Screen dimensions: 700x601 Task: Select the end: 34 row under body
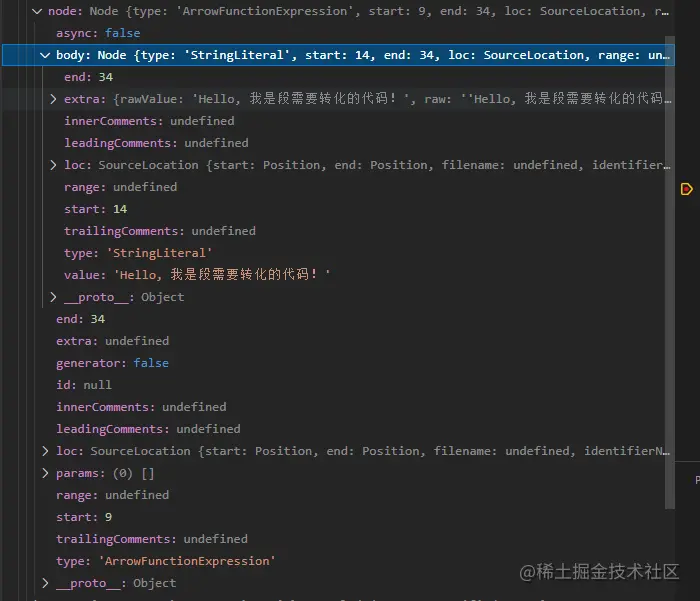338,77
